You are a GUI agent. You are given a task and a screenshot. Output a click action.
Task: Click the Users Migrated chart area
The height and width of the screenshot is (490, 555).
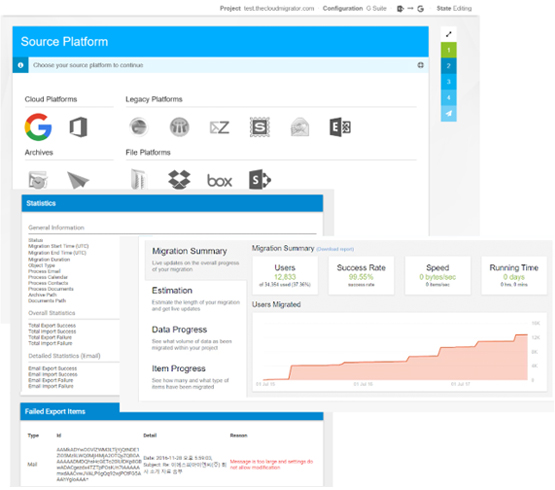399,352
